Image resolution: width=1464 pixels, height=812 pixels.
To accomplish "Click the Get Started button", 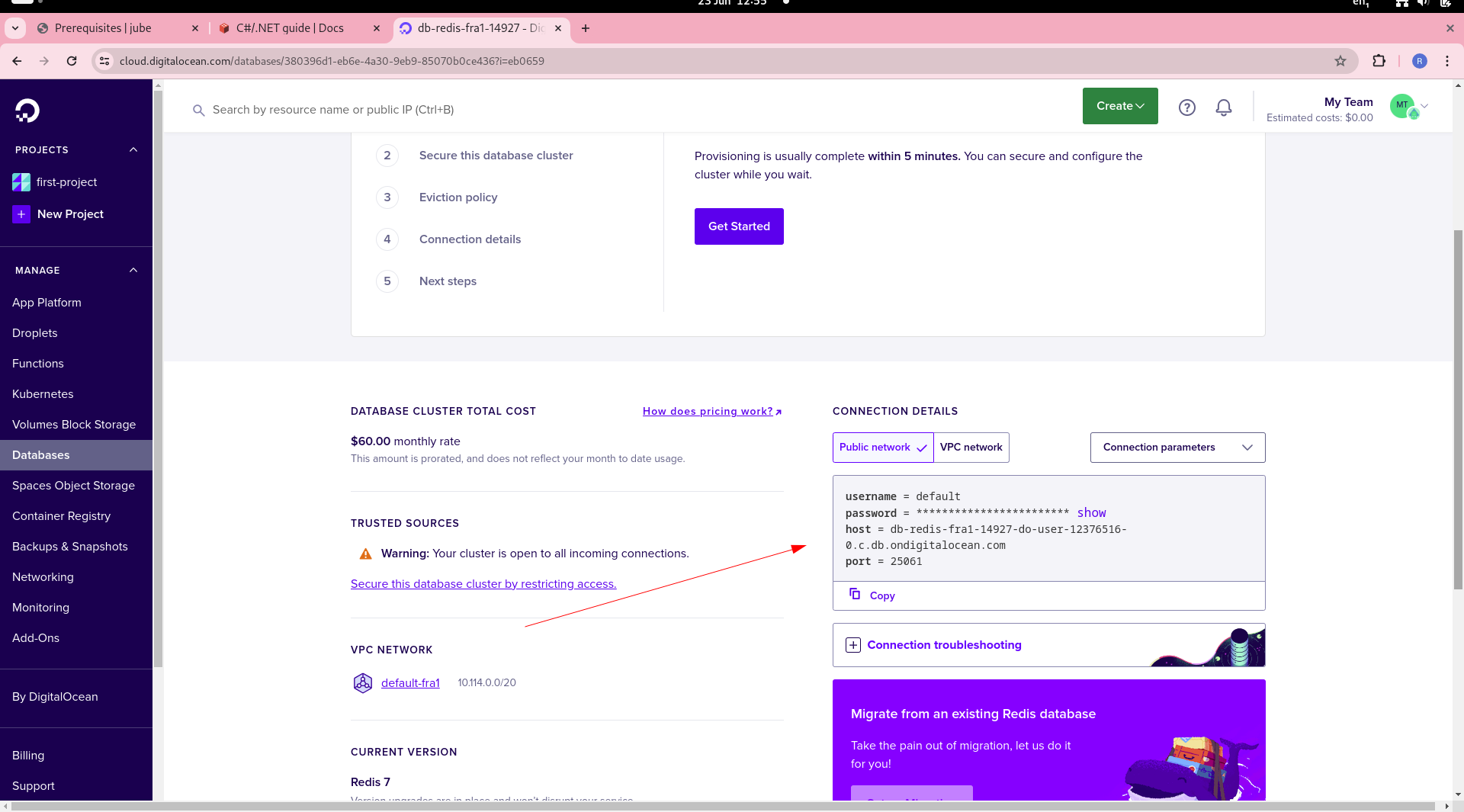I will click(x=739, y=226).
